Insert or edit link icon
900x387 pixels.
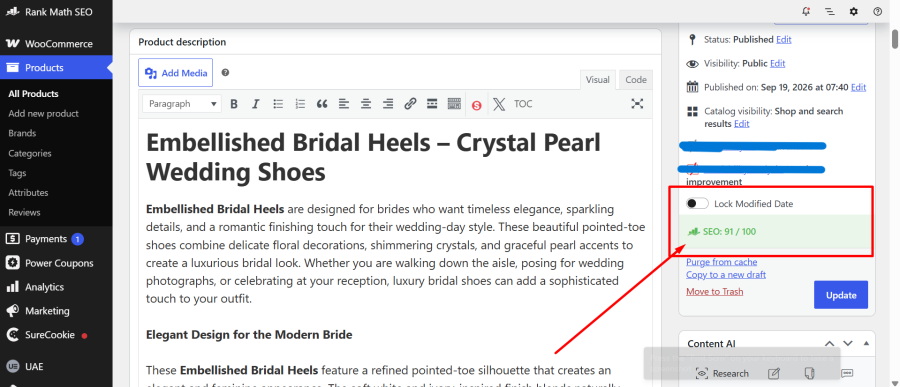410,104
